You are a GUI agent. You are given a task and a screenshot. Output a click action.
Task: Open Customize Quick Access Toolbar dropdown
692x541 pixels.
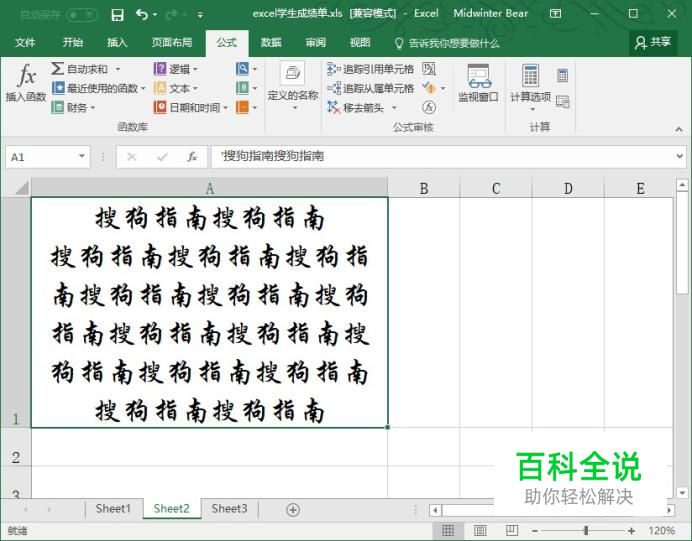point(200,15)
